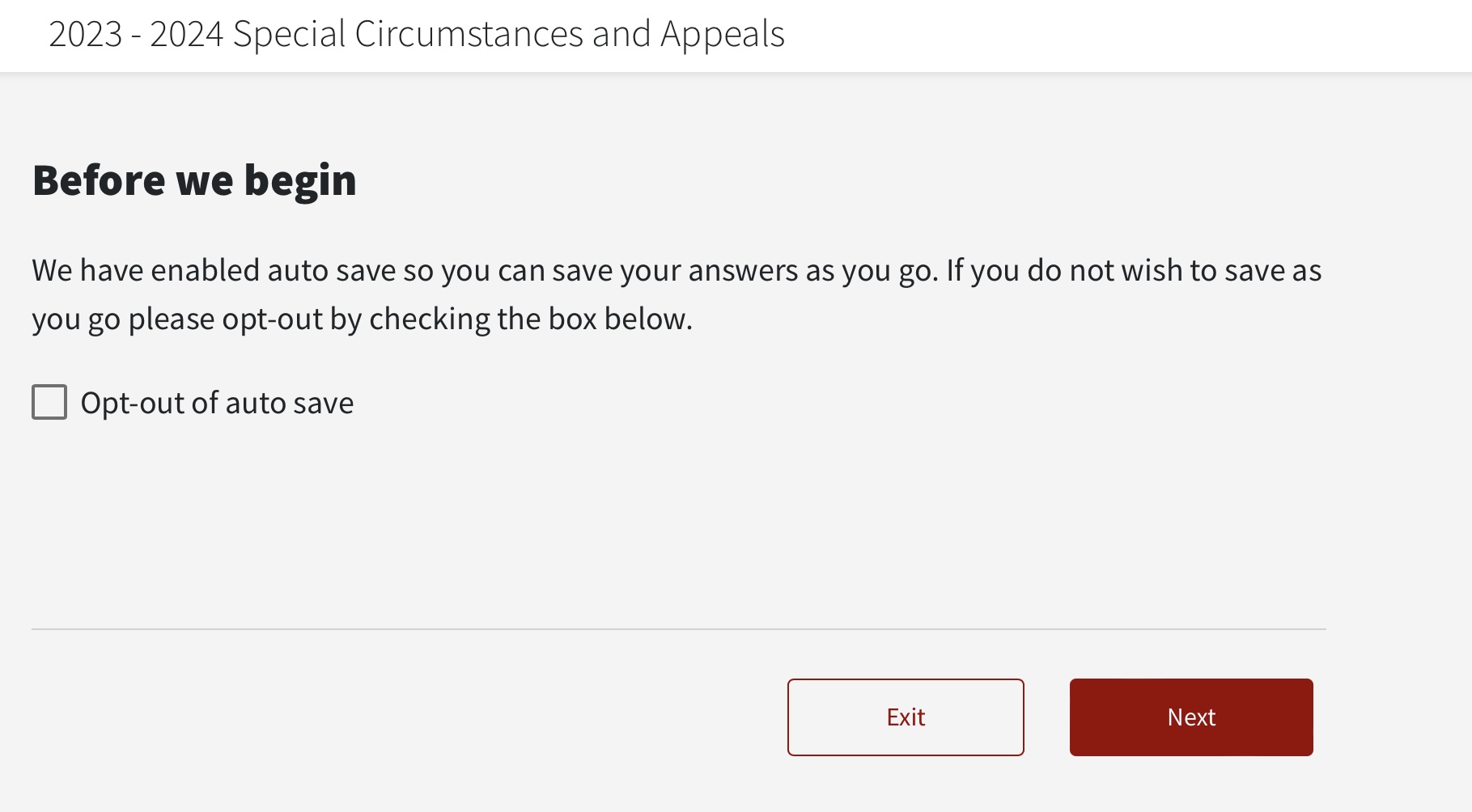Proceed by clicking the dark red Next
The height and width of the screenshot is (812, 1472).
click(1190, 717)
